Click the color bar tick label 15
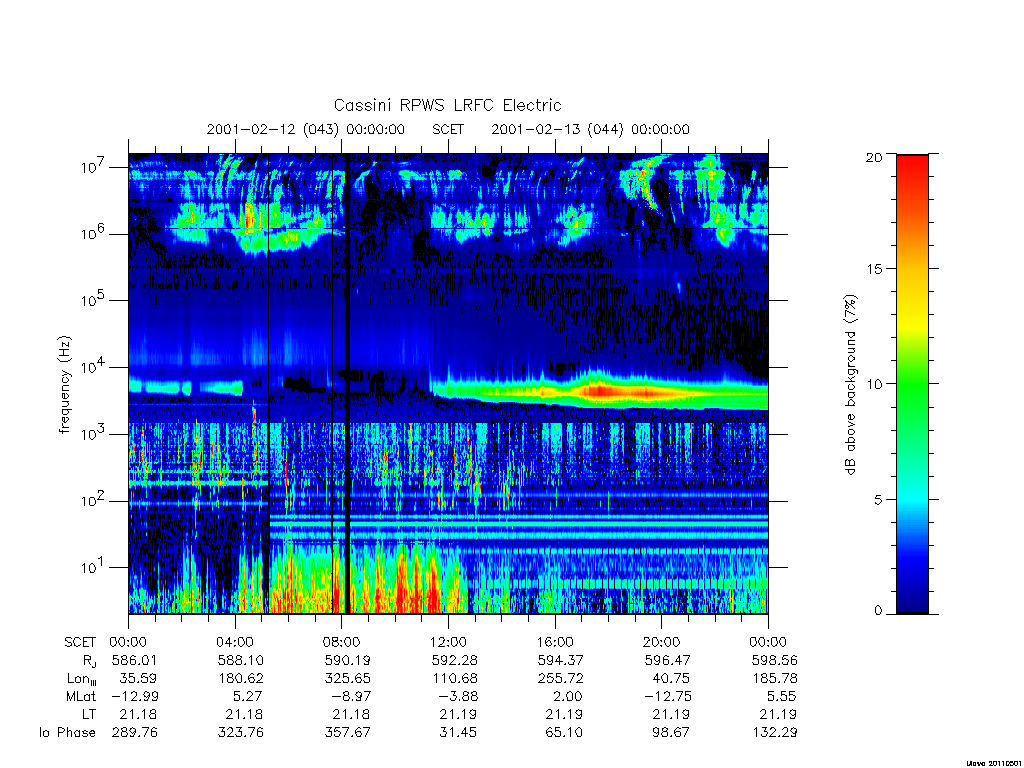The image size is (1024, 768). [874, 269]
